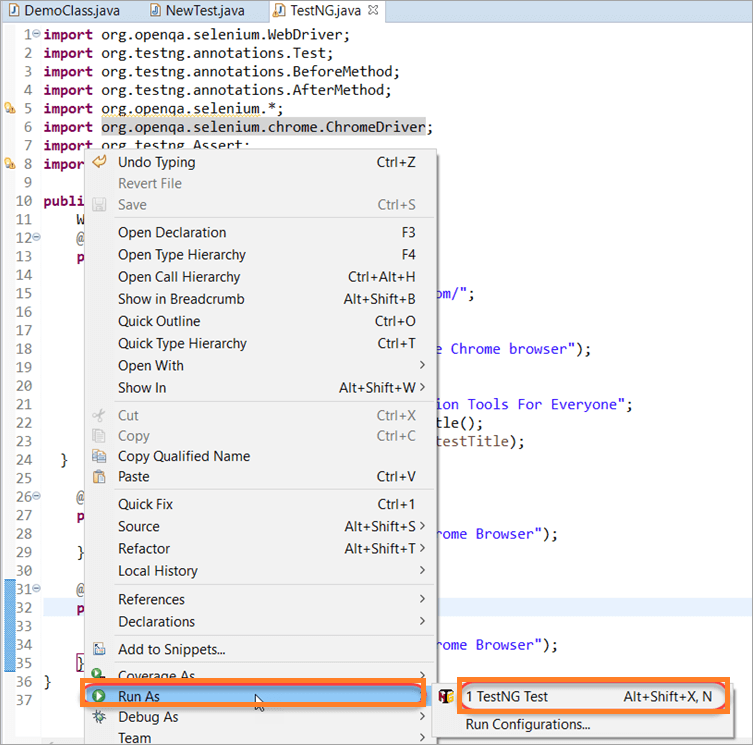
Task: Click the Paste clipboard icon
Action: (99, 477)
